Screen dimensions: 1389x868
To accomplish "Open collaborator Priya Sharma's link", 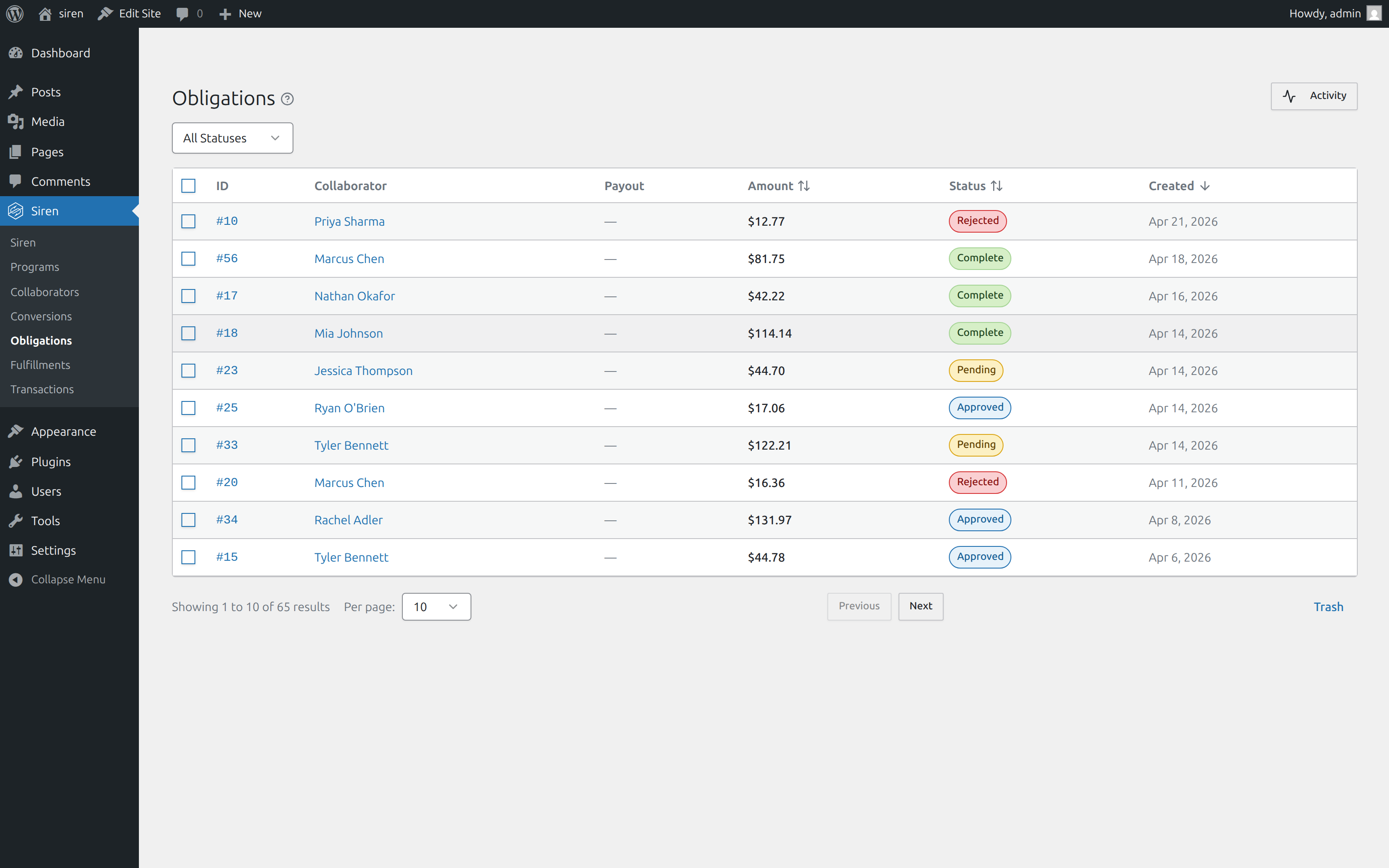I will coord(349,221).
